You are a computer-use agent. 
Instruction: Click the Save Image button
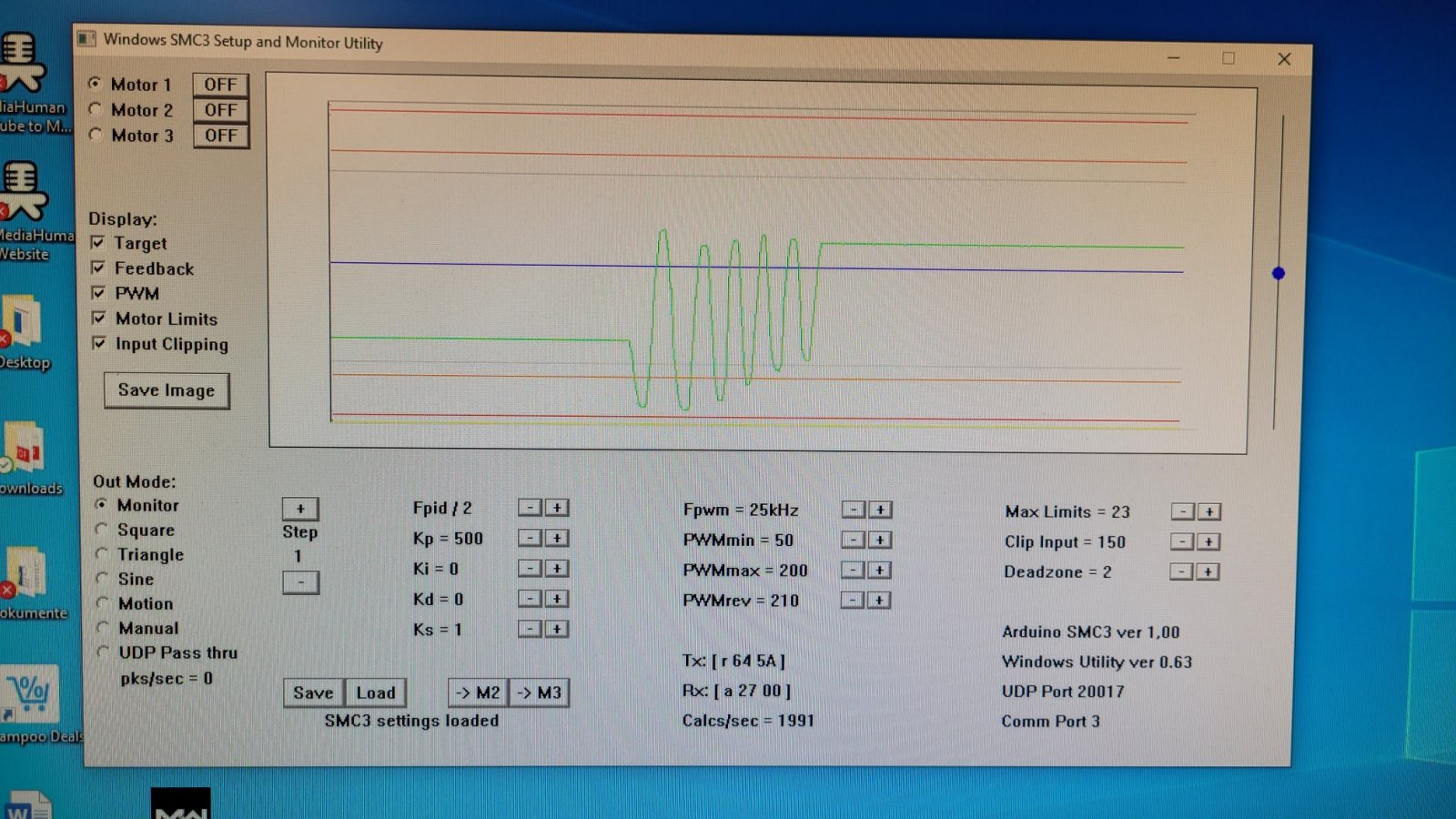pyautogui.click(x=167, y=390)
